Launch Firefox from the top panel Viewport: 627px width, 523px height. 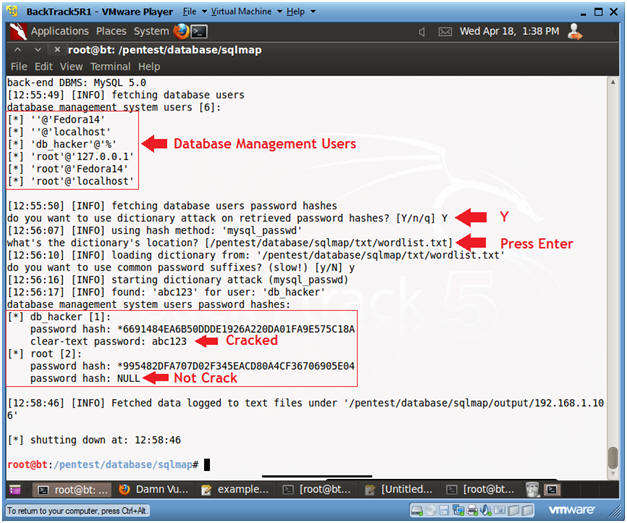[181, 31]
